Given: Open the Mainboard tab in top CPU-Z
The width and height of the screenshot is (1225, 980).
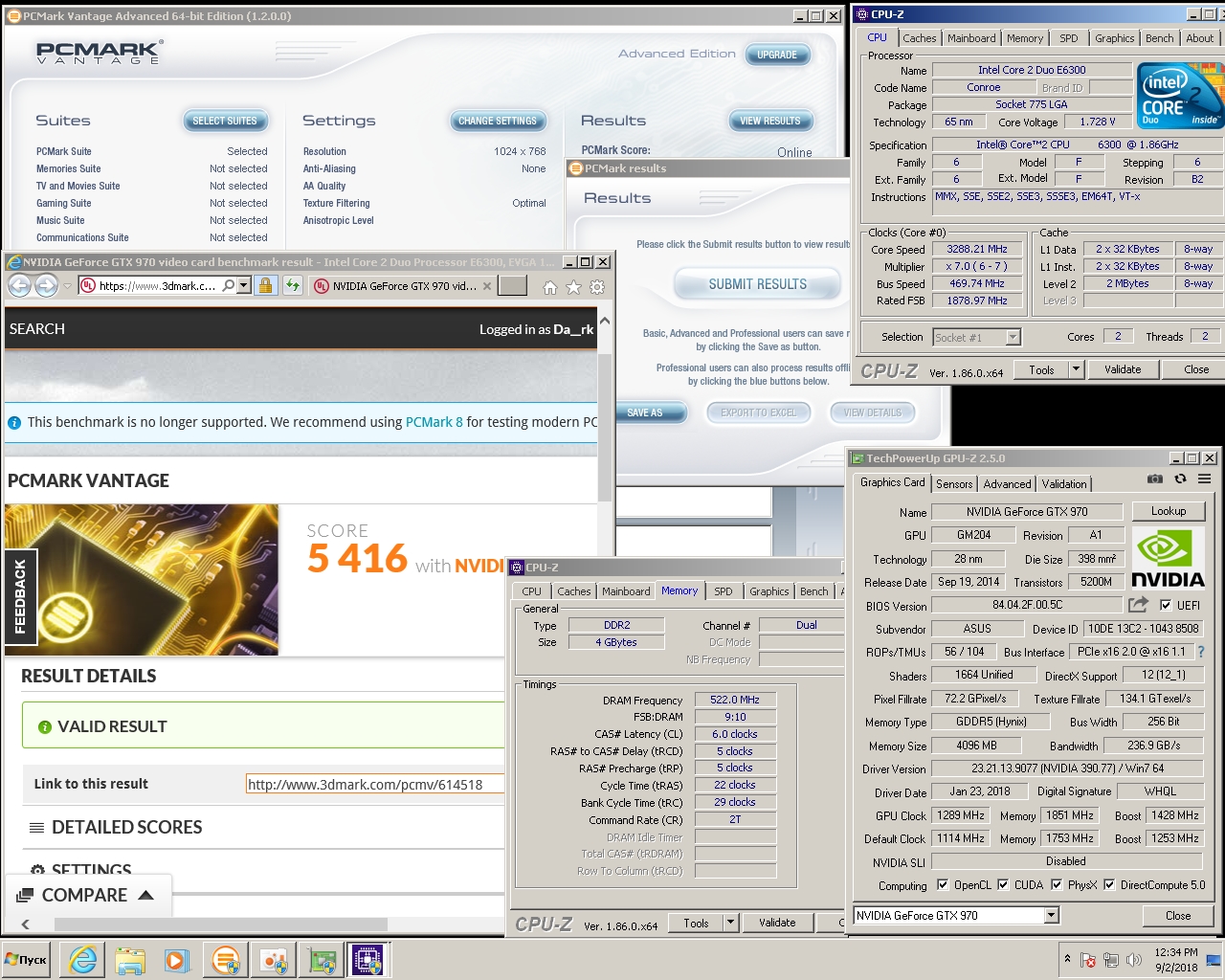Looking at the screenshot, I should [x=971, y=38].
